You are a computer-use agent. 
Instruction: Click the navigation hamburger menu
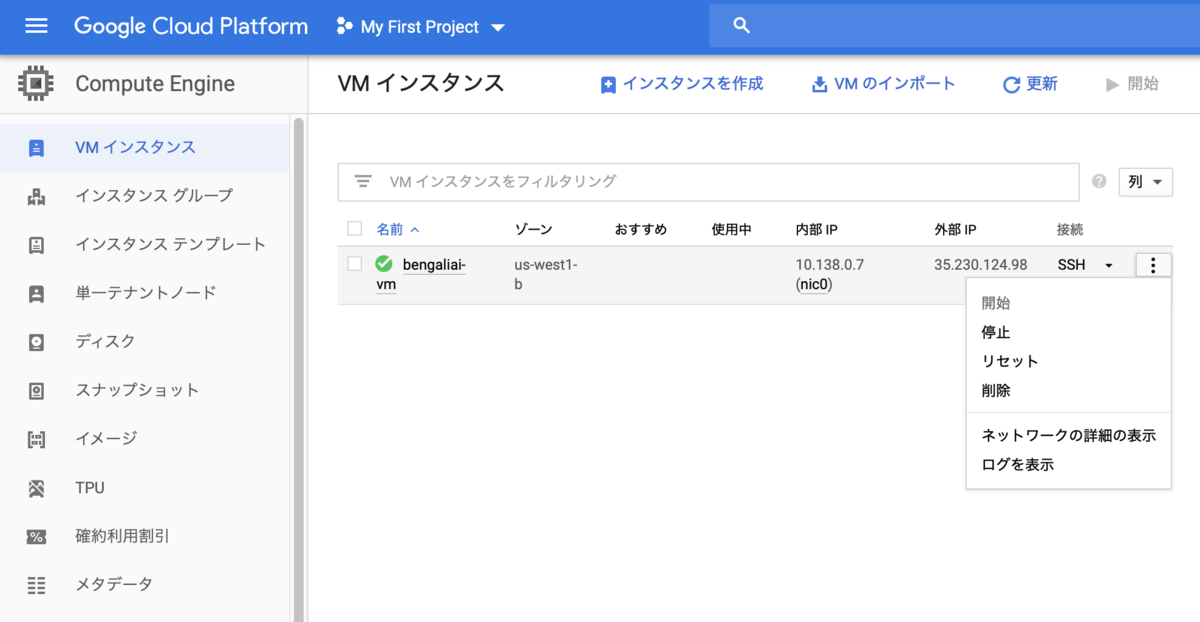coord(36,26)
